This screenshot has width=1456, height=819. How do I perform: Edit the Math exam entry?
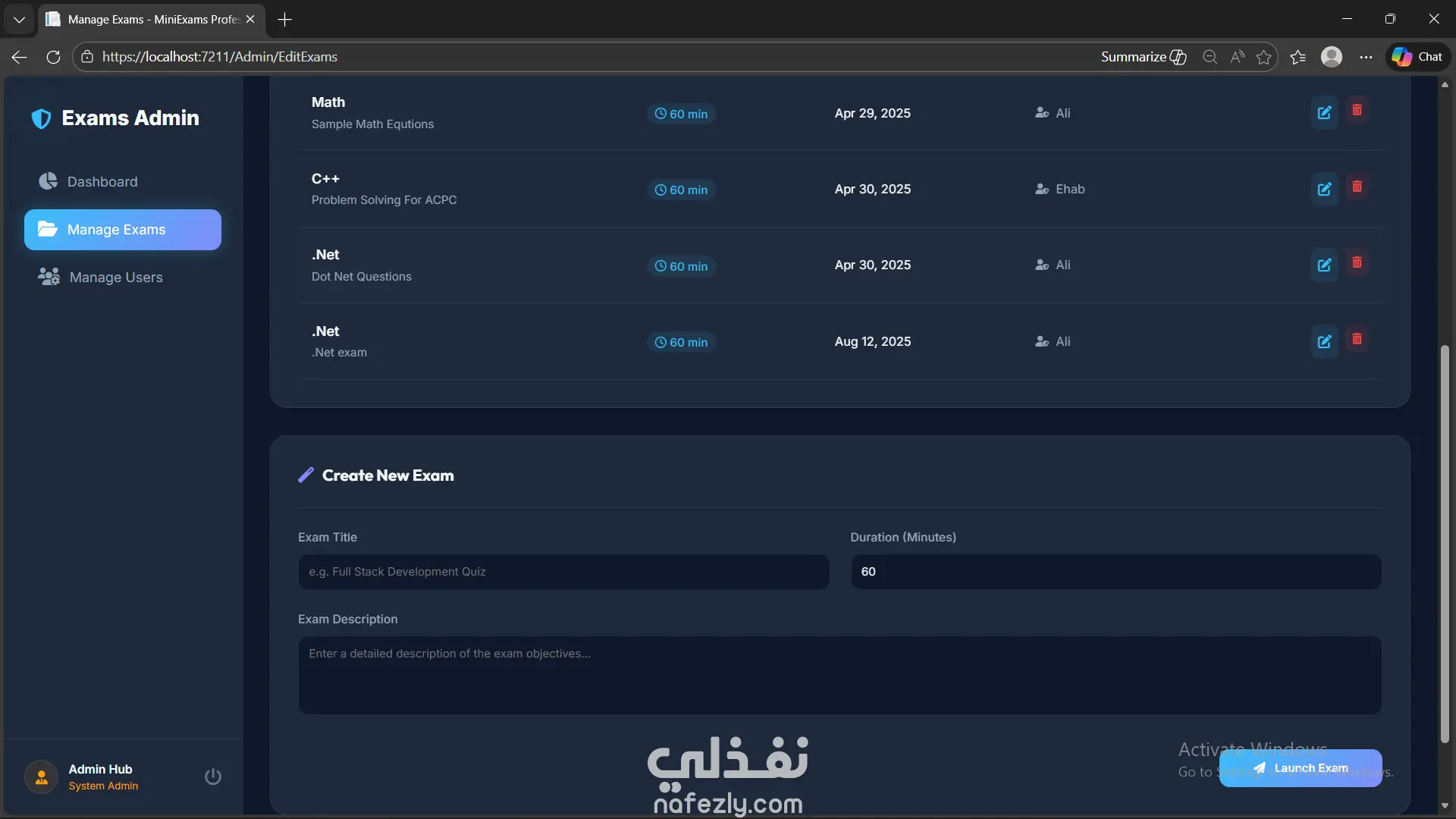[x=1324, y=113]
